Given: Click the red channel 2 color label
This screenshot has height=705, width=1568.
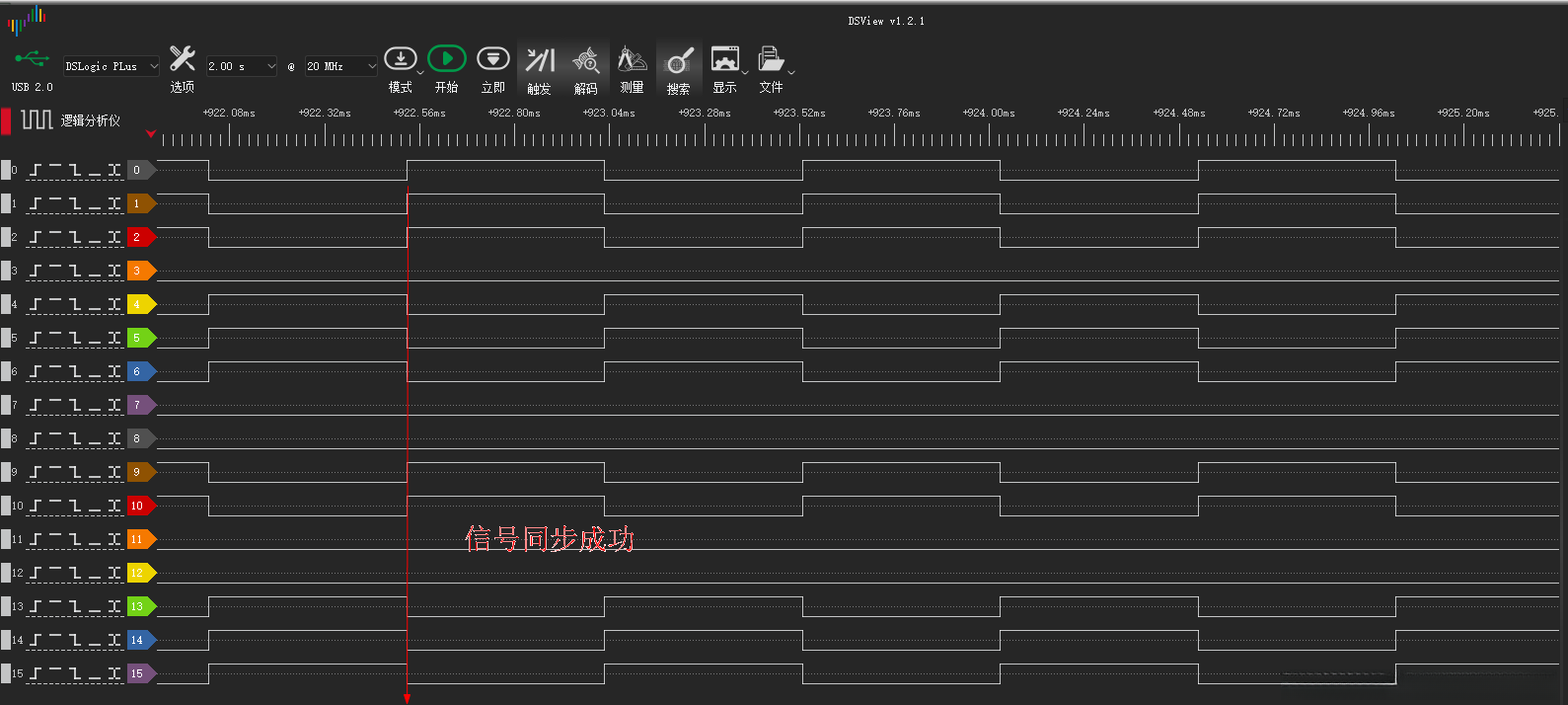Looking at the screenshot, I should [x=141, y=237].
